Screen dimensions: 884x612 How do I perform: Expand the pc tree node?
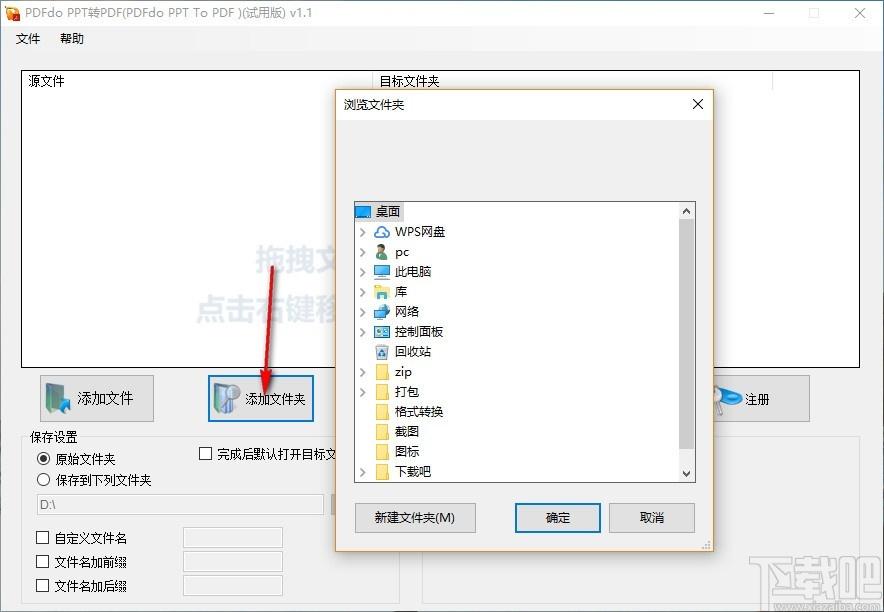point(363,252)
